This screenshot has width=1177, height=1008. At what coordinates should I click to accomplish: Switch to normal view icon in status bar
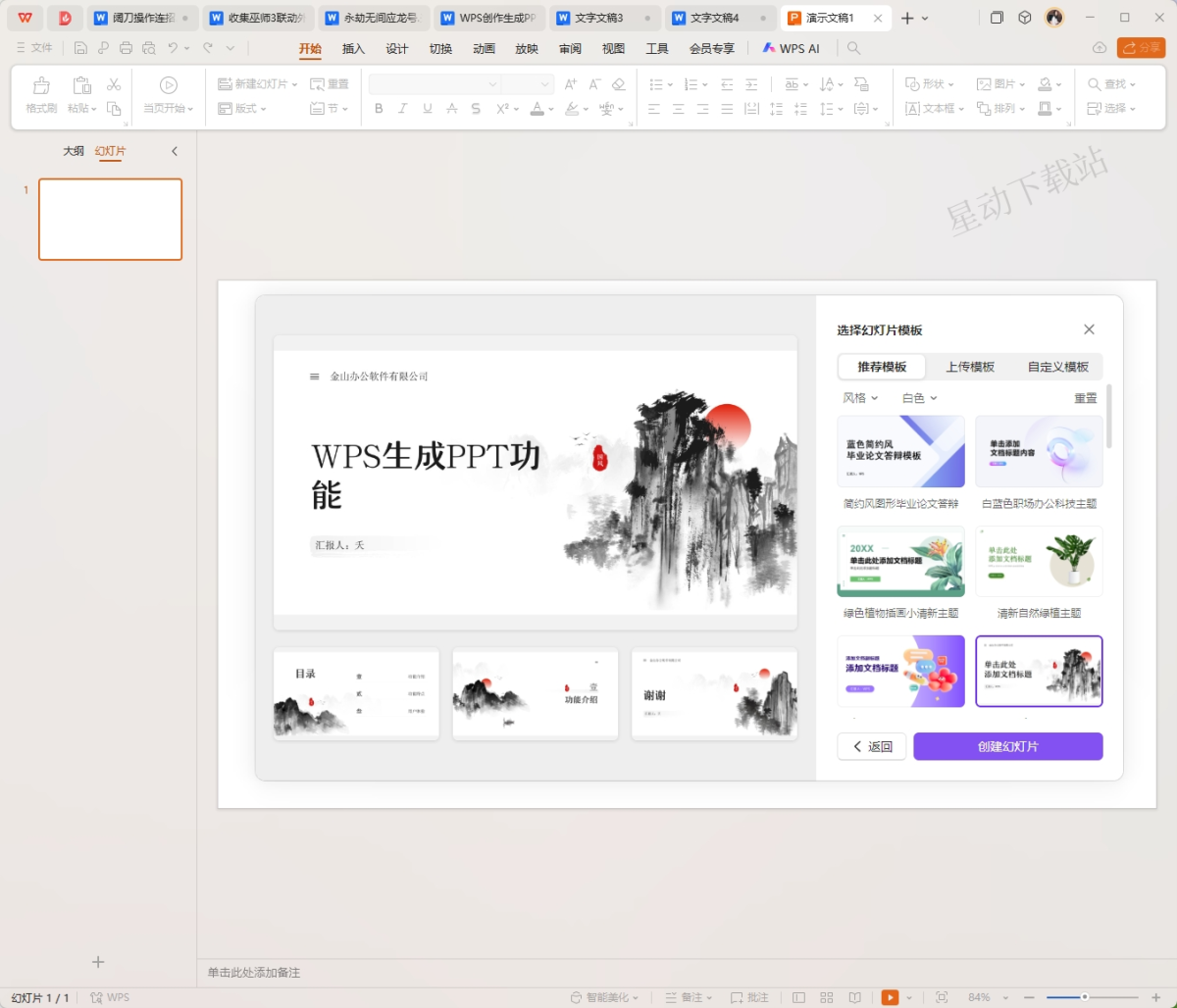point(799,997)
